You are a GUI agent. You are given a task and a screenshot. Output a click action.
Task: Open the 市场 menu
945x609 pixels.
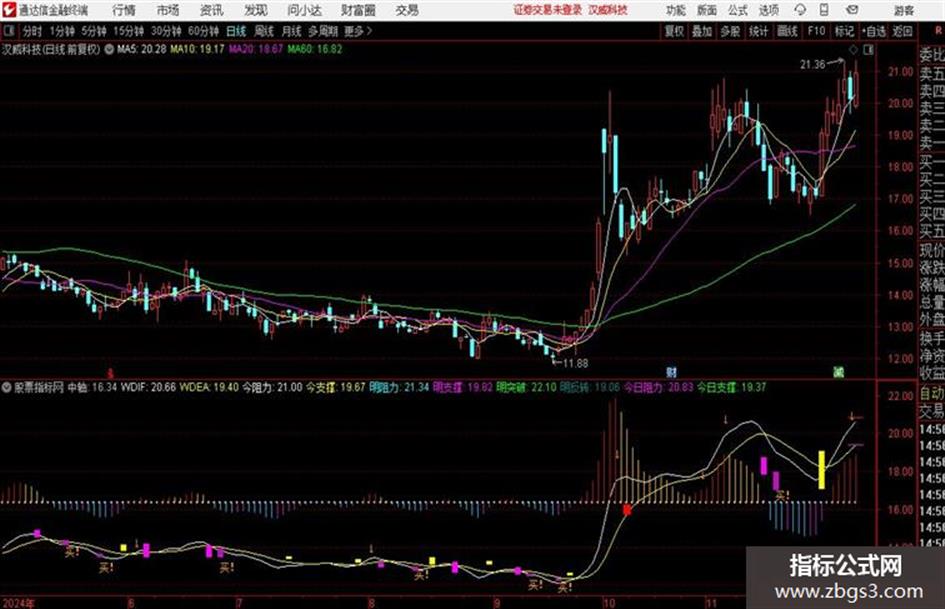[x=168, y=10]
